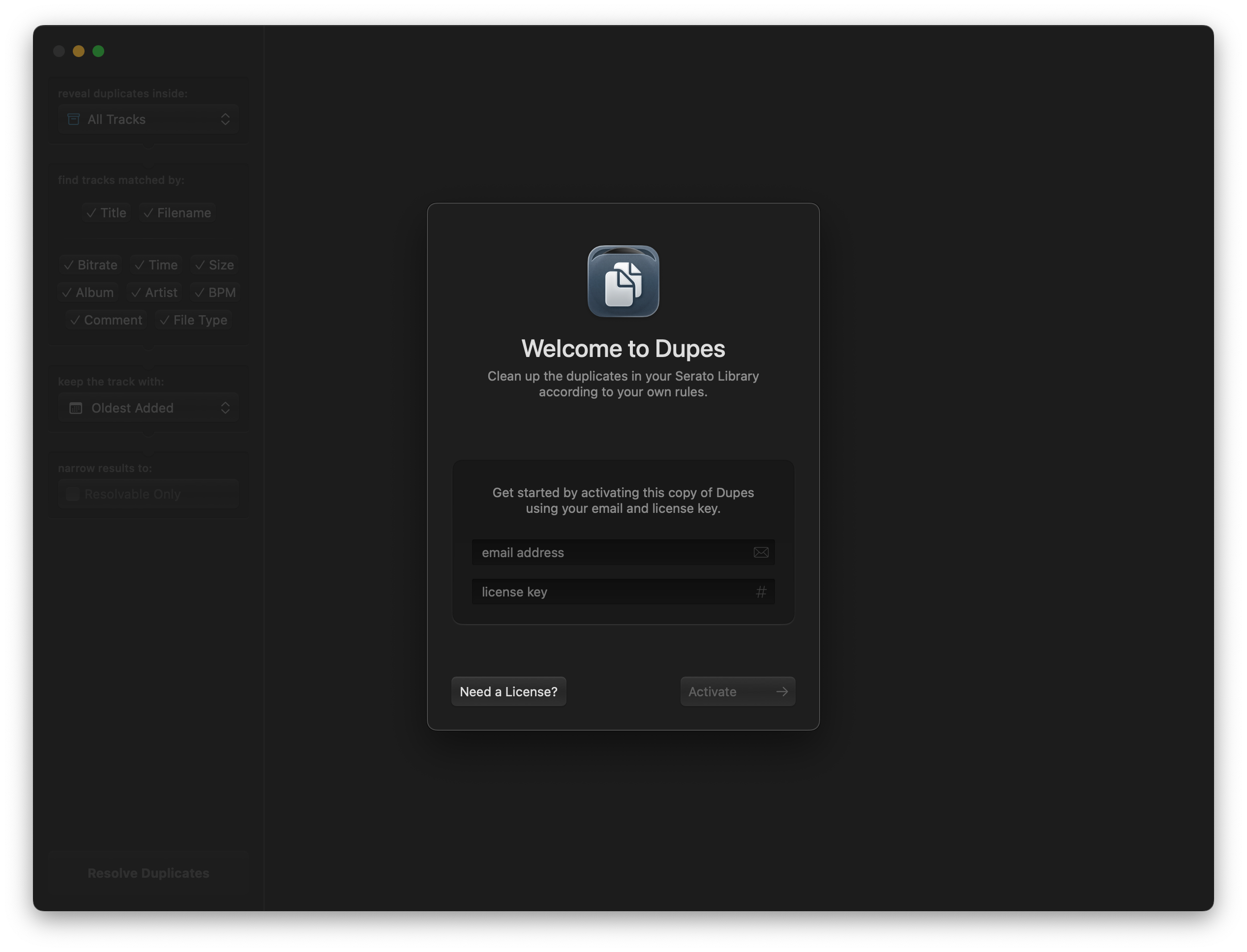Click the calendar icon beside Oldest Added

point(76,408)
